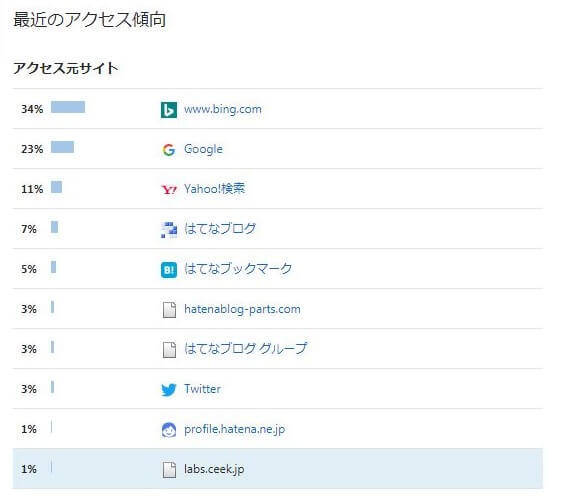This screenshot has height=496, width=566.
Task: Open the labs.ceek.jp link
Action: pos(214,469)
